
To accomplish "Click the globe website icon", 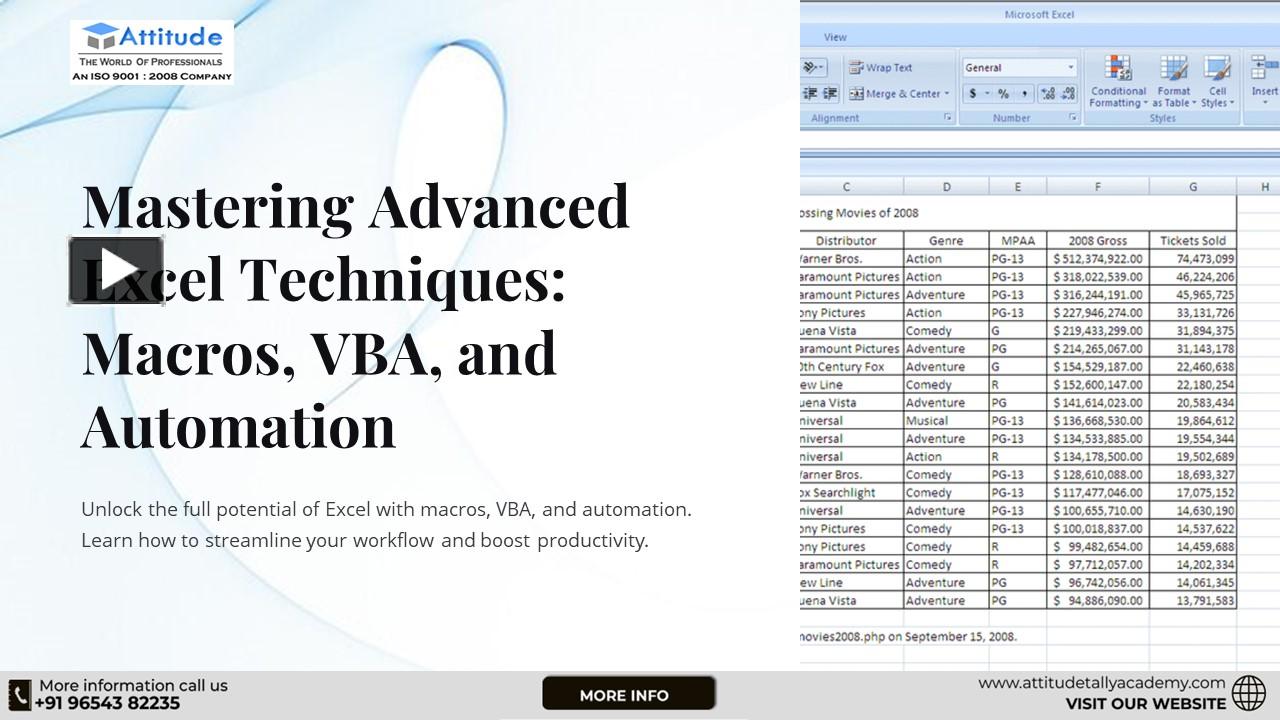I will coord(1249,693).
